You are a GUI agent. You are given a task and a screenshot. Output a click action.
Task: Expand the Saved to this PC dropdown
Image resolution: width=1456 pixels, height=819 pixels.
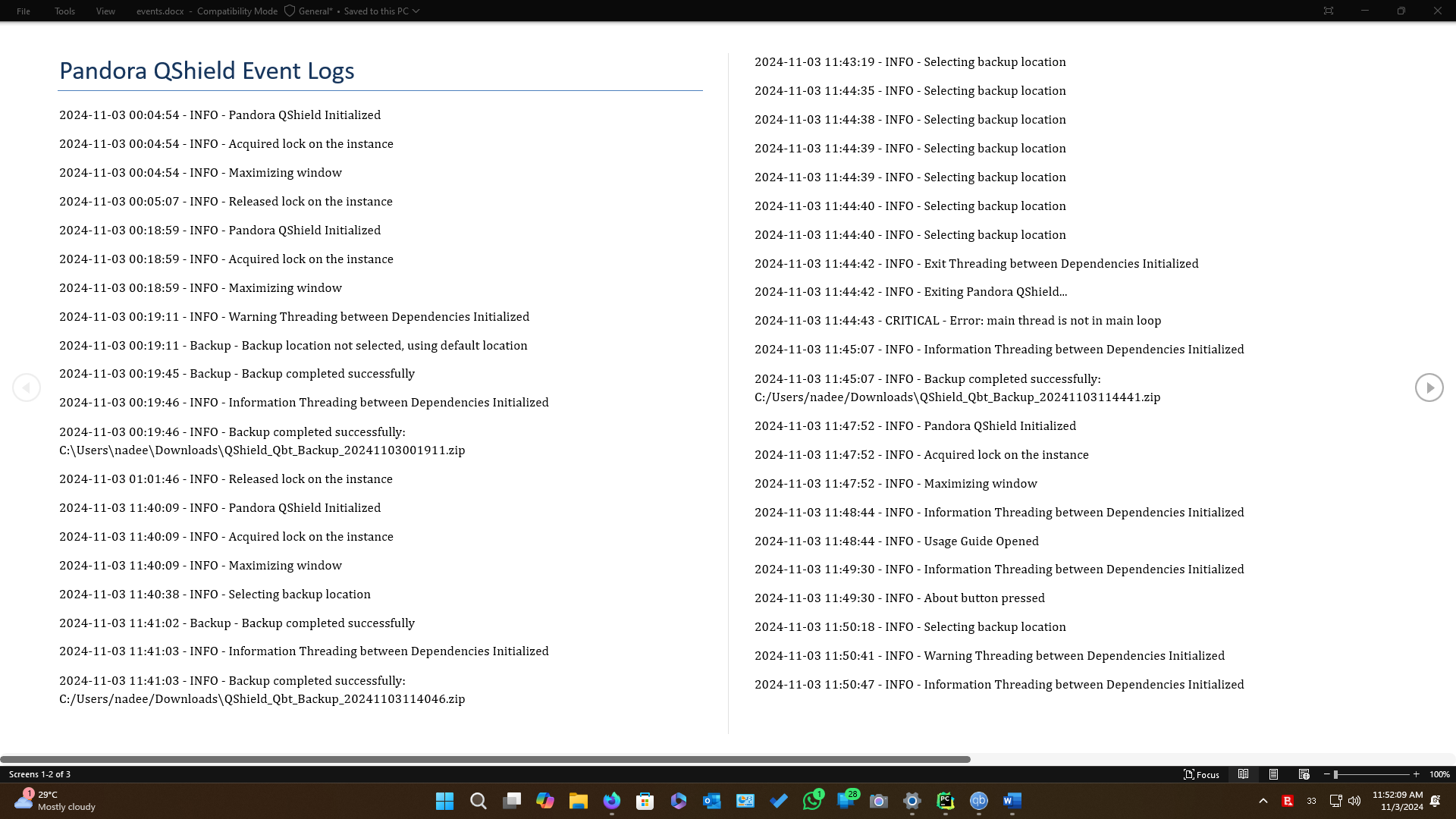[416, 11]
